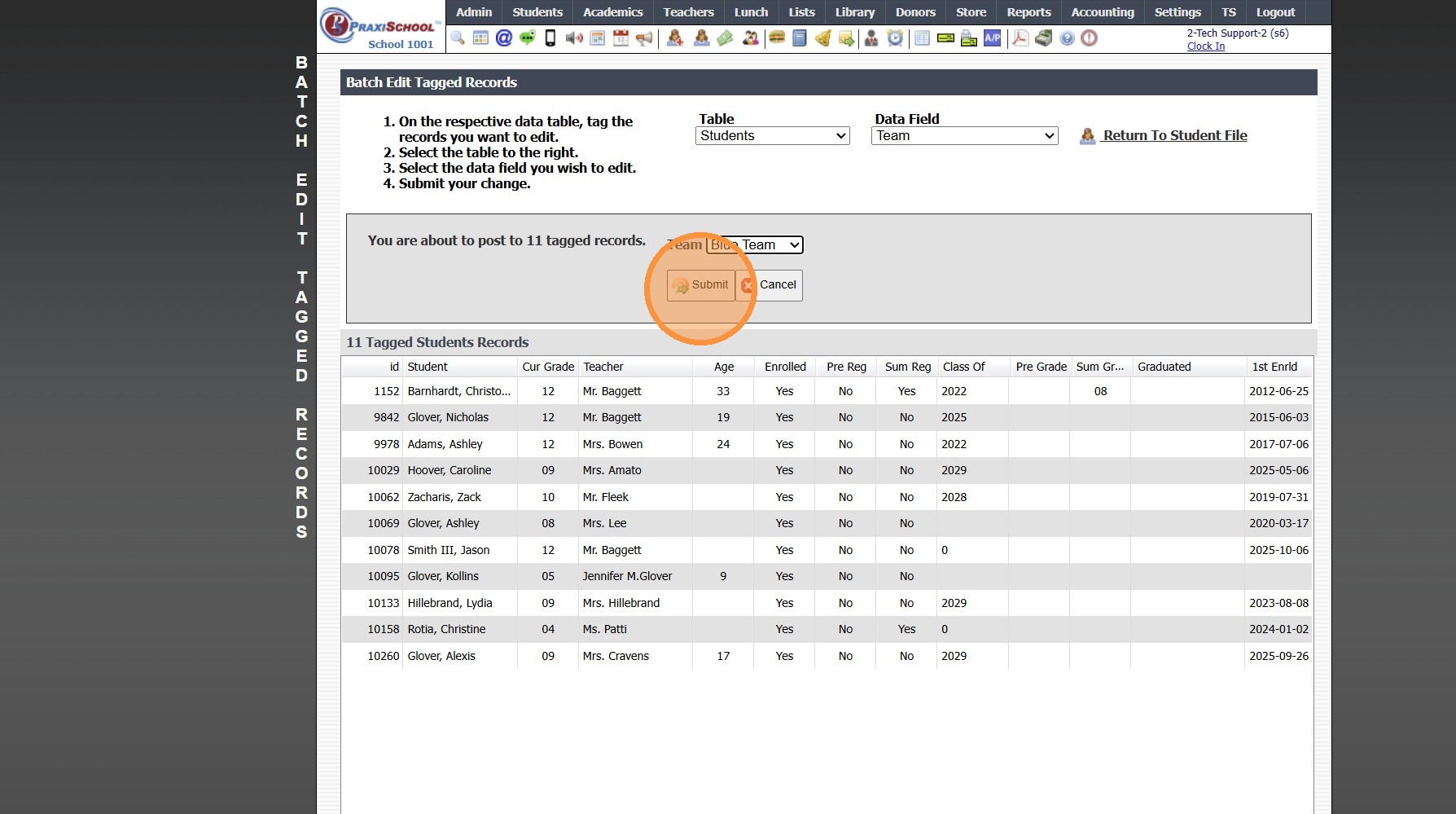Expand the Table dropdown showing Students
This screenshot has width=1456, height=814.
(x=772, y=136)
